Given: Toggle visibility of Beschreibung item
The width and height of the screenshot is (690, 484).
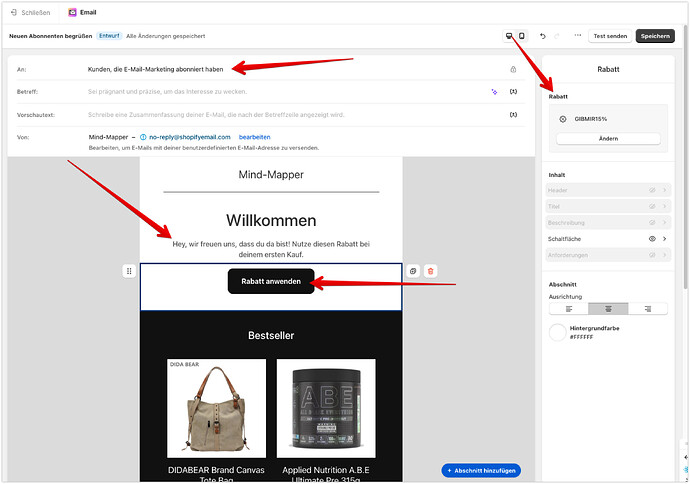Looking at the screenshot, I should (x=652, y=223).
